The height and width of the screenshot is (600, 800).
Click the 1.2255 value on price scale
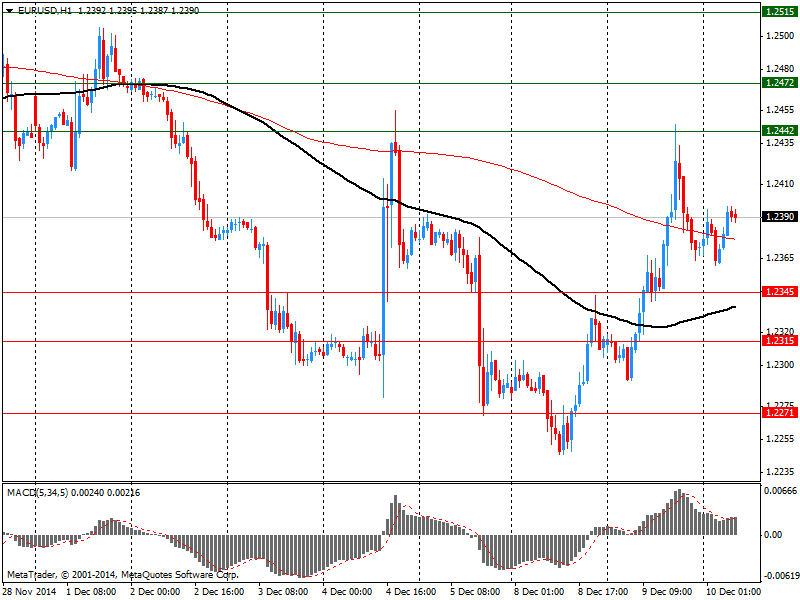[x=780, y=439]
